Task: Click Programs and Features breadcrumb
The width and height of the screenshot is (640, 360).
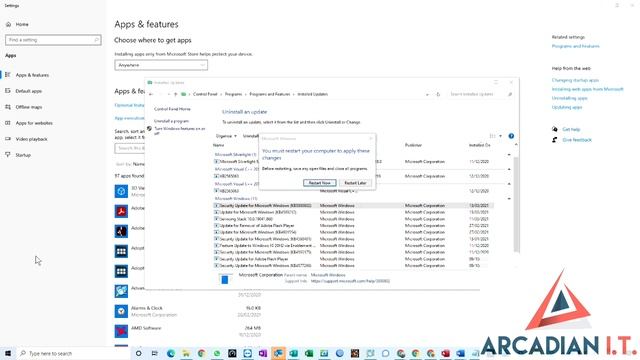Action: [269, 94]
